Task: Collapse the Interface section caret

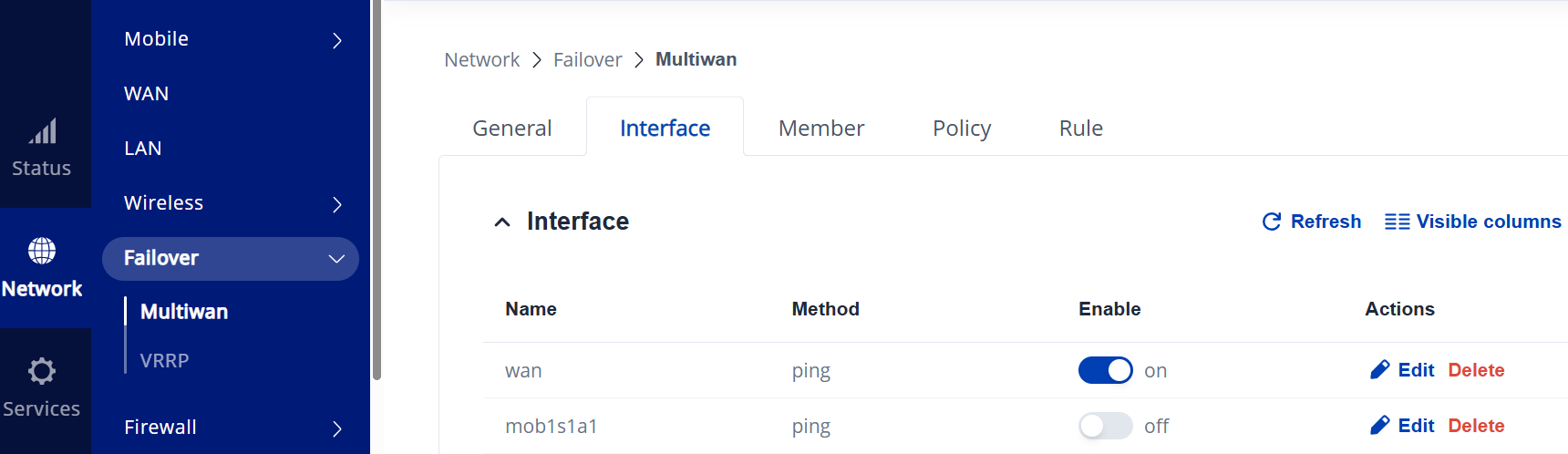Action: 502,222
